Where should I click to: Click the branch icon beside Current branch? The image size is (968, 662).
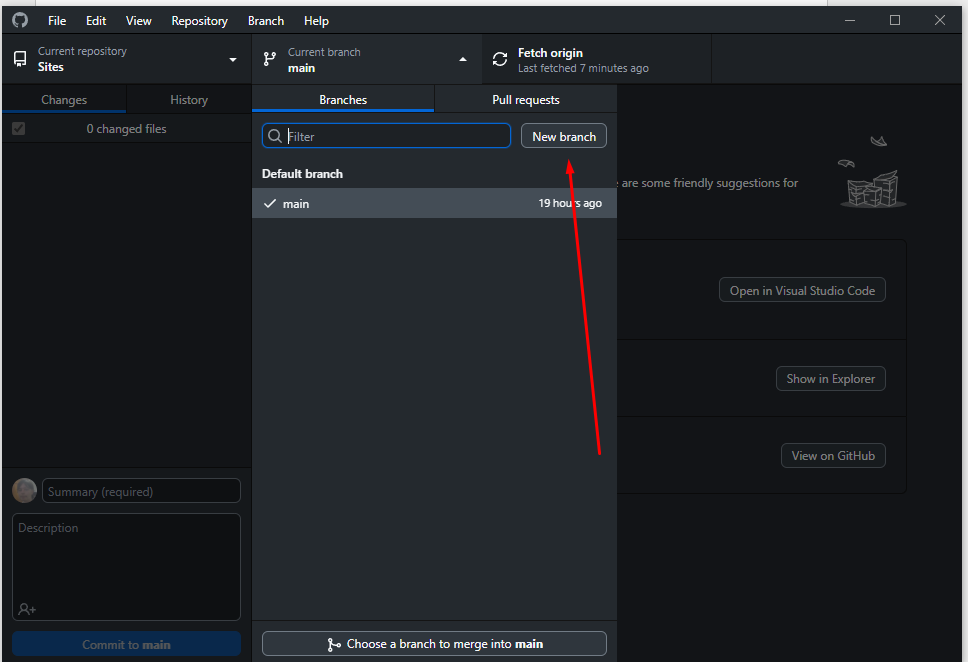(x=270, y=59)
